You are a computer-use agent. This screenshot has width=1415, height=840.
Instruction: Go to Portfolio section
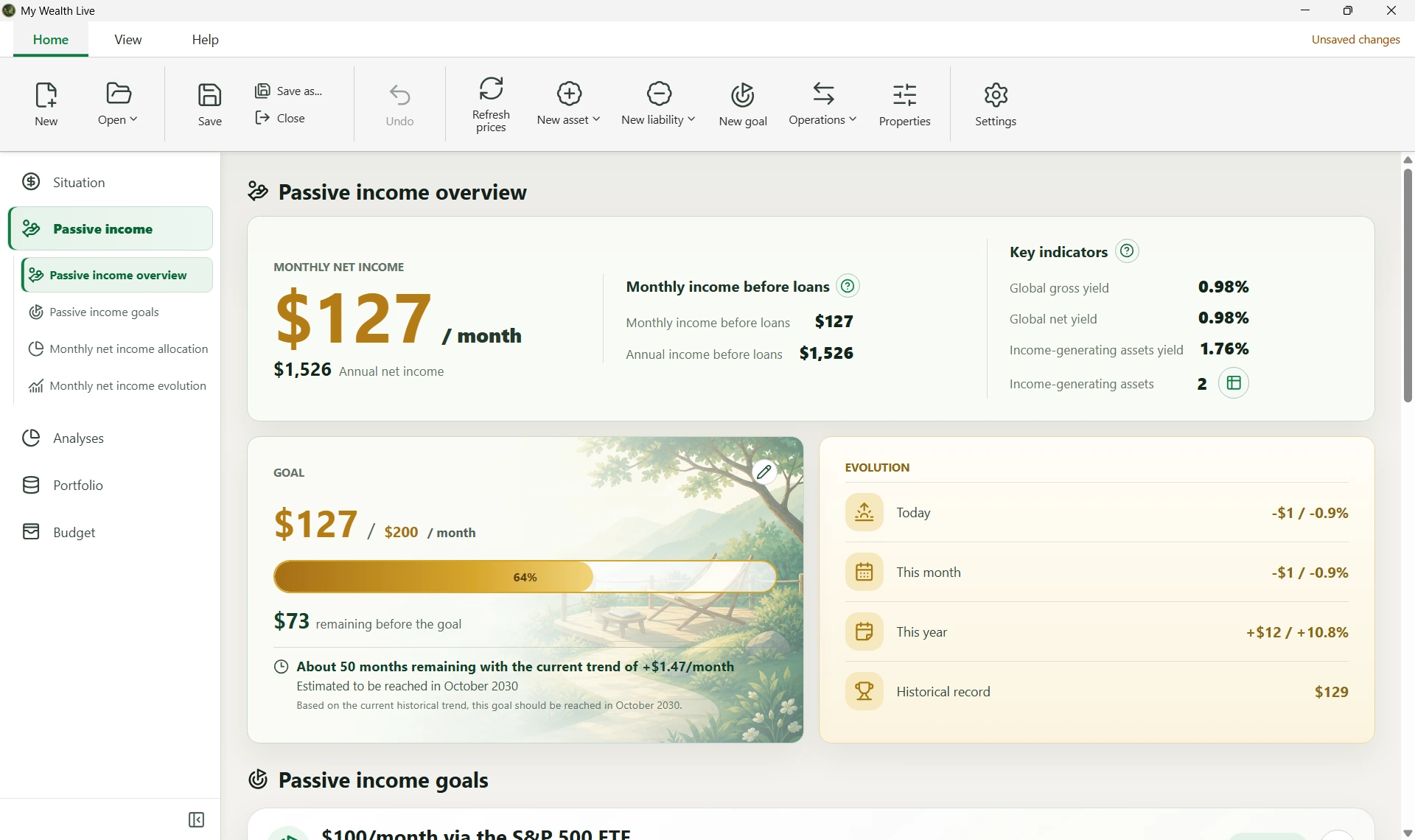pyautogui.click(x=111, y=485)
